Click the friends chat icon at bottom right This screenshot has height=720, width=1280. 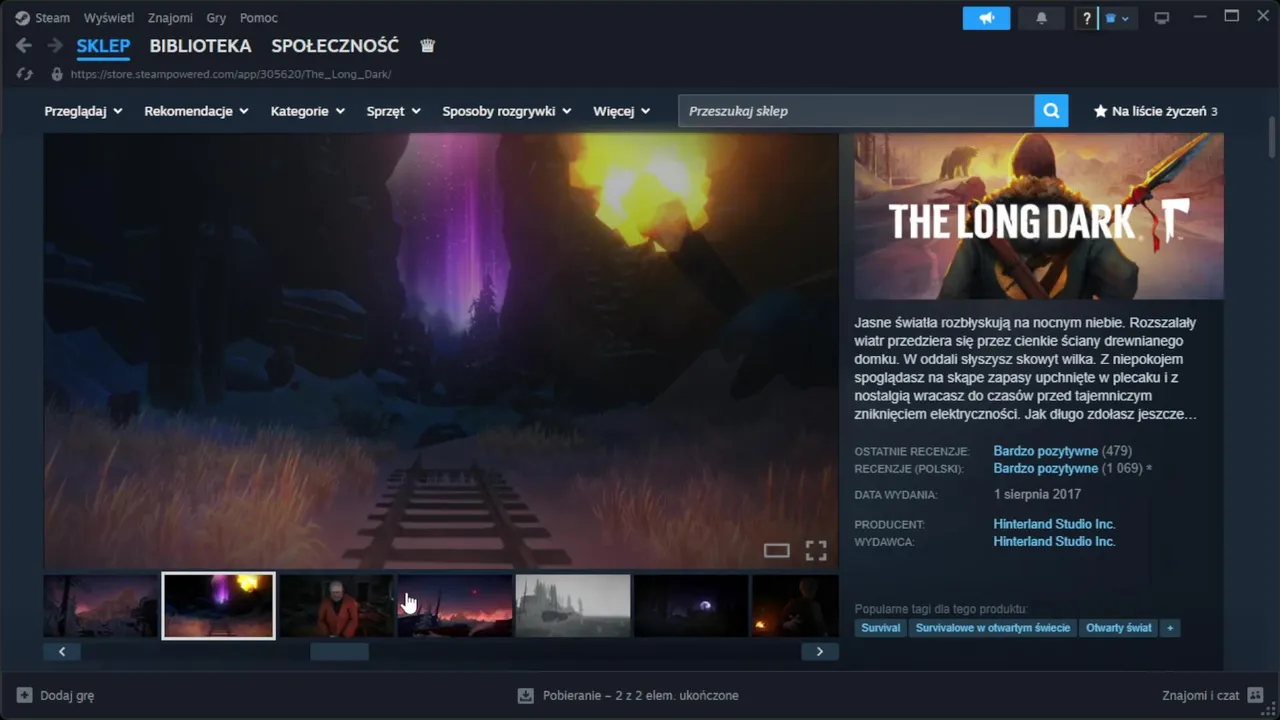coord(1256,695)
